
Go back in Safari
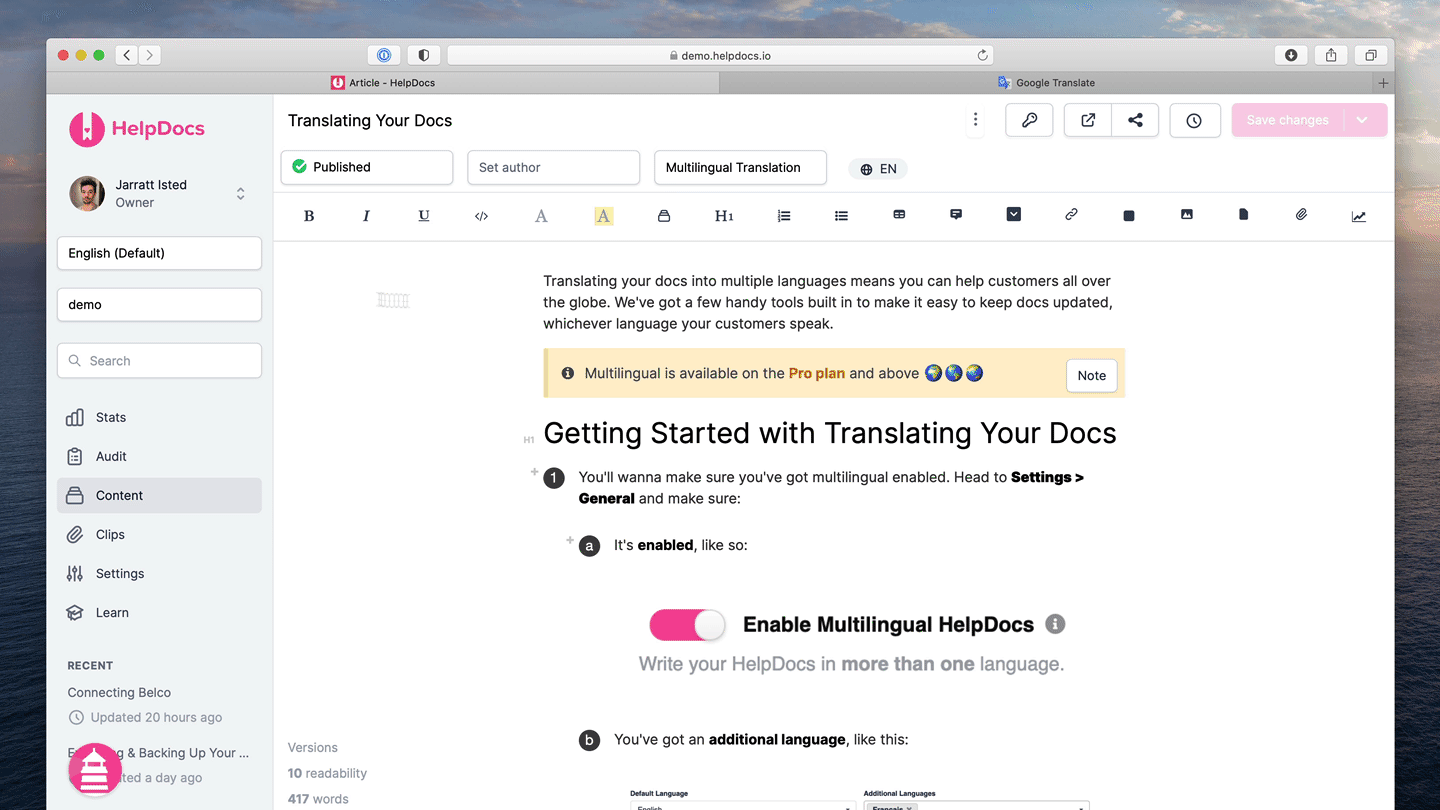(127, 55)
